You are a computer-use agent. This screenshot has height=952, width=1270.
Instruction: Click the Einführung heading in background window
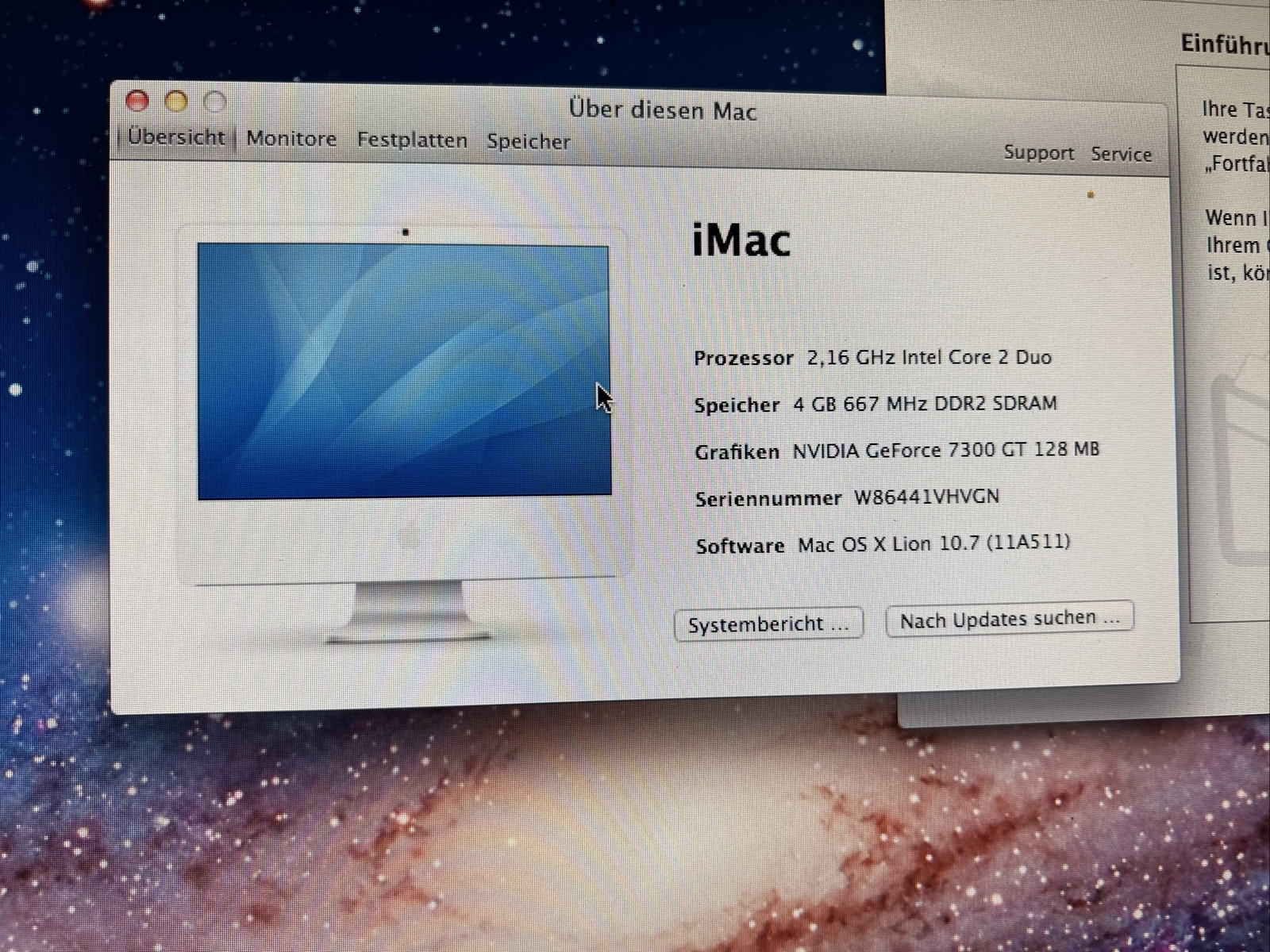pos(1225,43)
